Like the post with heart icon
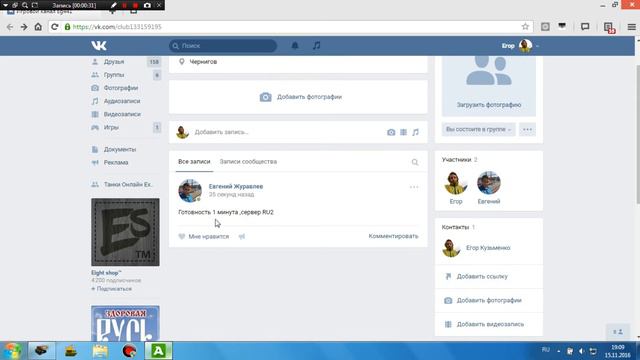640x360 pixels. click(182, 236)
